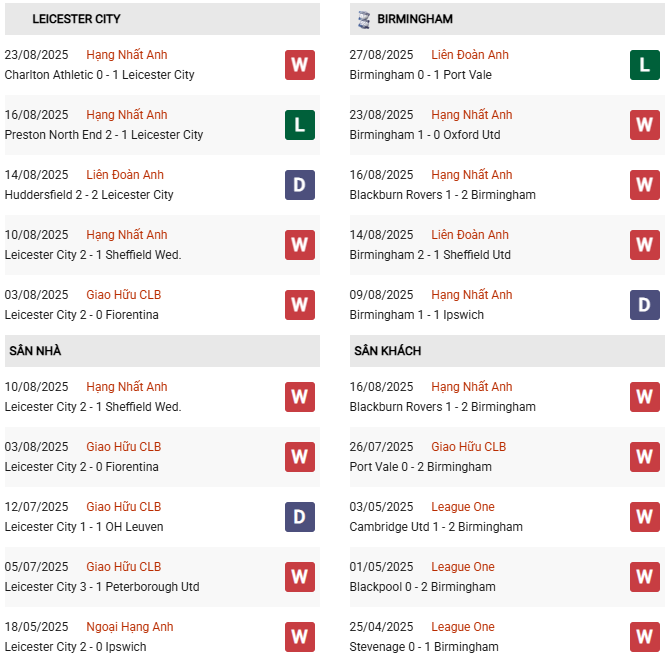Click the W badge for Charlton Athletic match
The image size is (666, 663).
pyautogui.click(x=299, y=65)
